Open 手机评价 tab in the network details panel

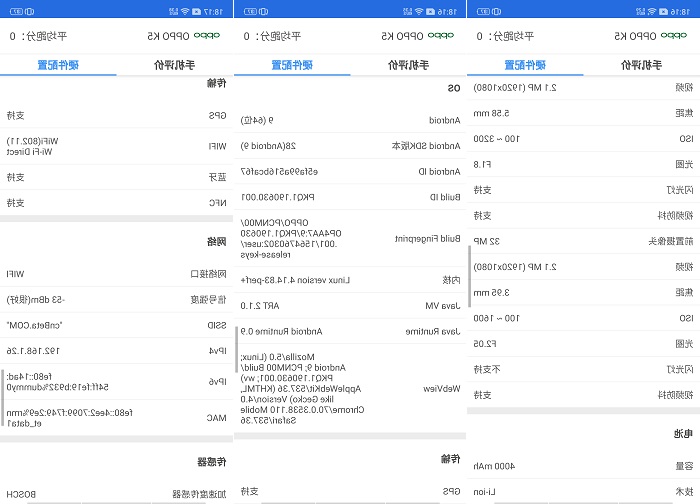coord(175,65)
